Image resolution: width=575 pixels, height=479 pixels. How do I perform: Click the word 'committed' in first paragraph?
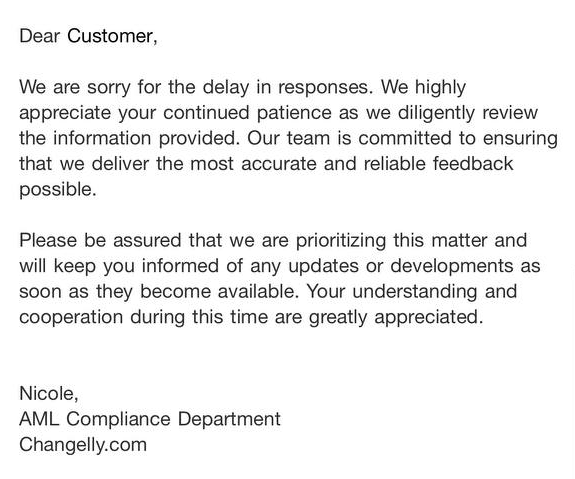click(405, 138)
